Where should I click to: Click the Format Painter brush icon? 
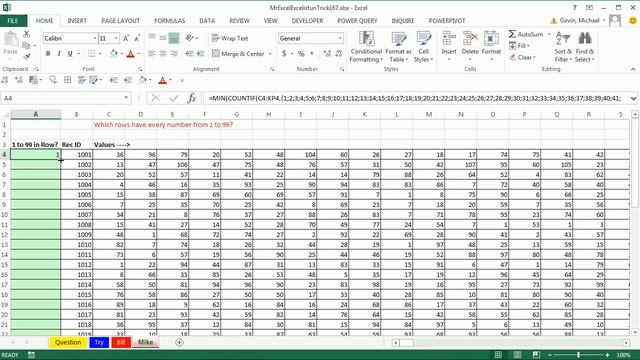click(27, 56)
